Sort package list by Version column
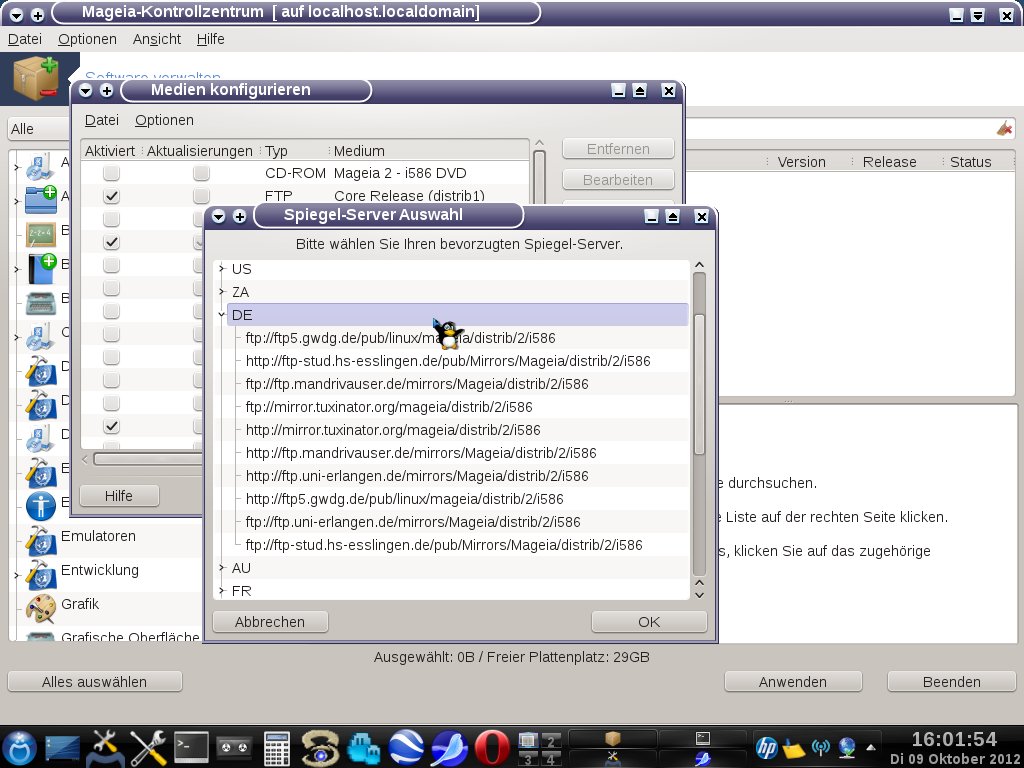Image resolution: width=1024 pixels, height=768 pixels. [x=801, y=162]
